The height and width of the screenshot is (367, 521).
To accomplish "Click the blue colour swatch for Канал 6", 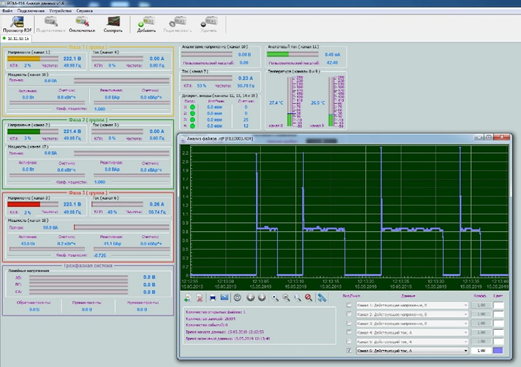I will (498, 350).
